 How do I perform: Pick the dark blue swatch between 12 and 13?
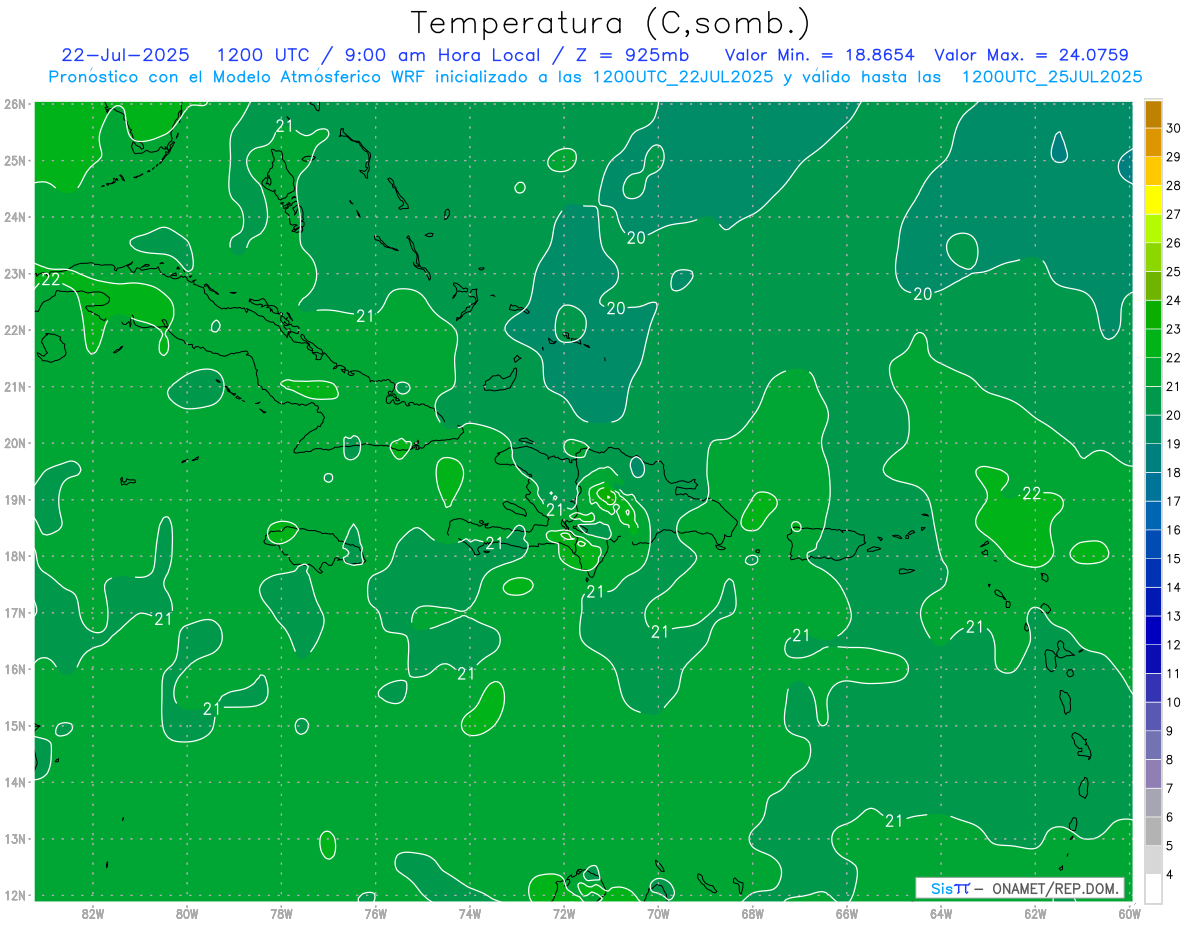[1153, 630]
